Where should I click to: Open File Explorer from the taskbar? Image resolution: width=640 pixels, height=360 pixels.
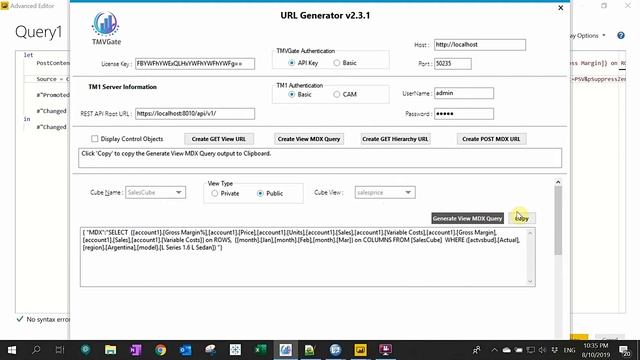pyautogui.click(x=110, y=350)
